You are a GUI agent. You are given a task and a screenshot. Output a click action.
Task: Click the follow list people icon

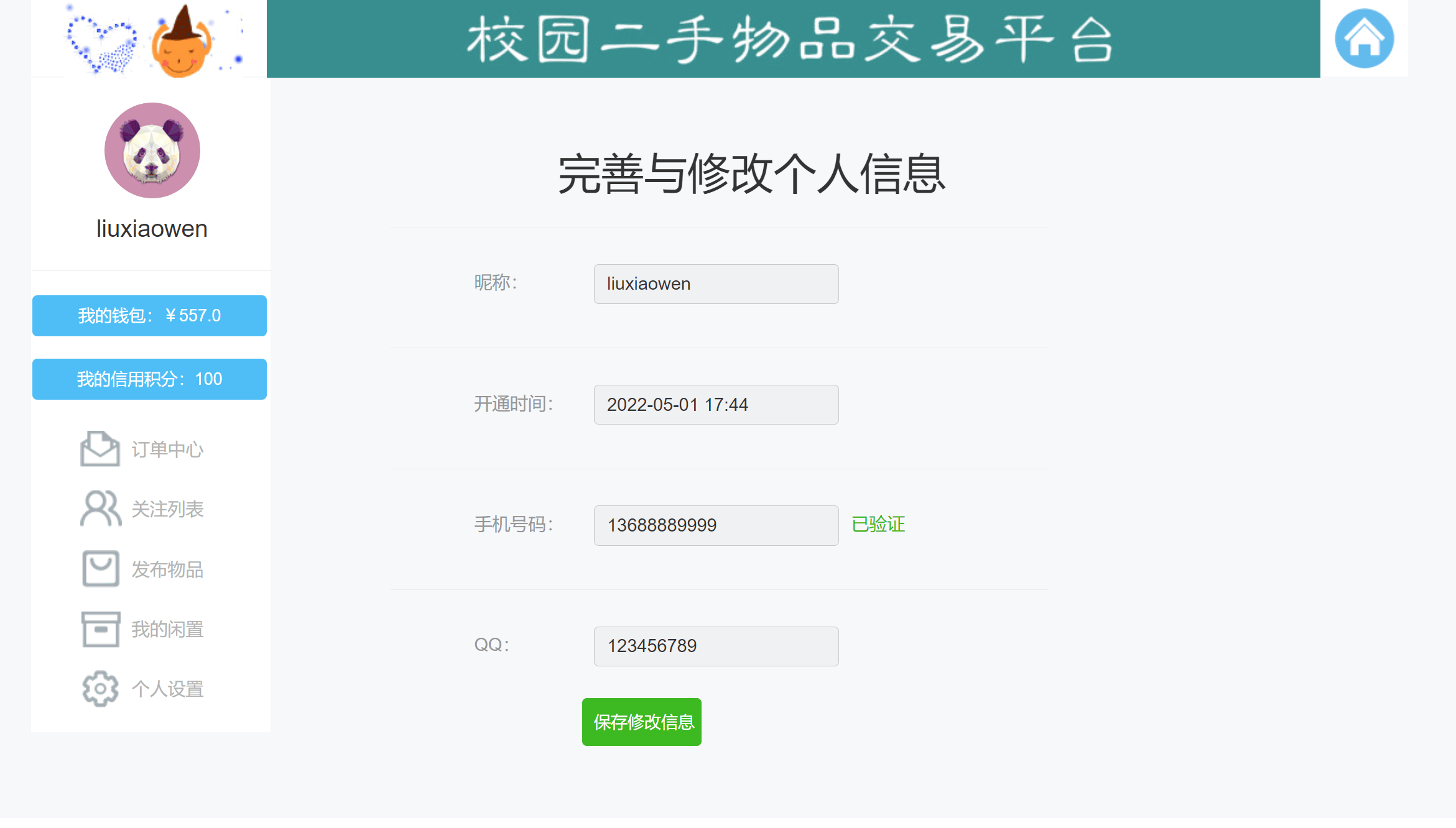(100, 508)
